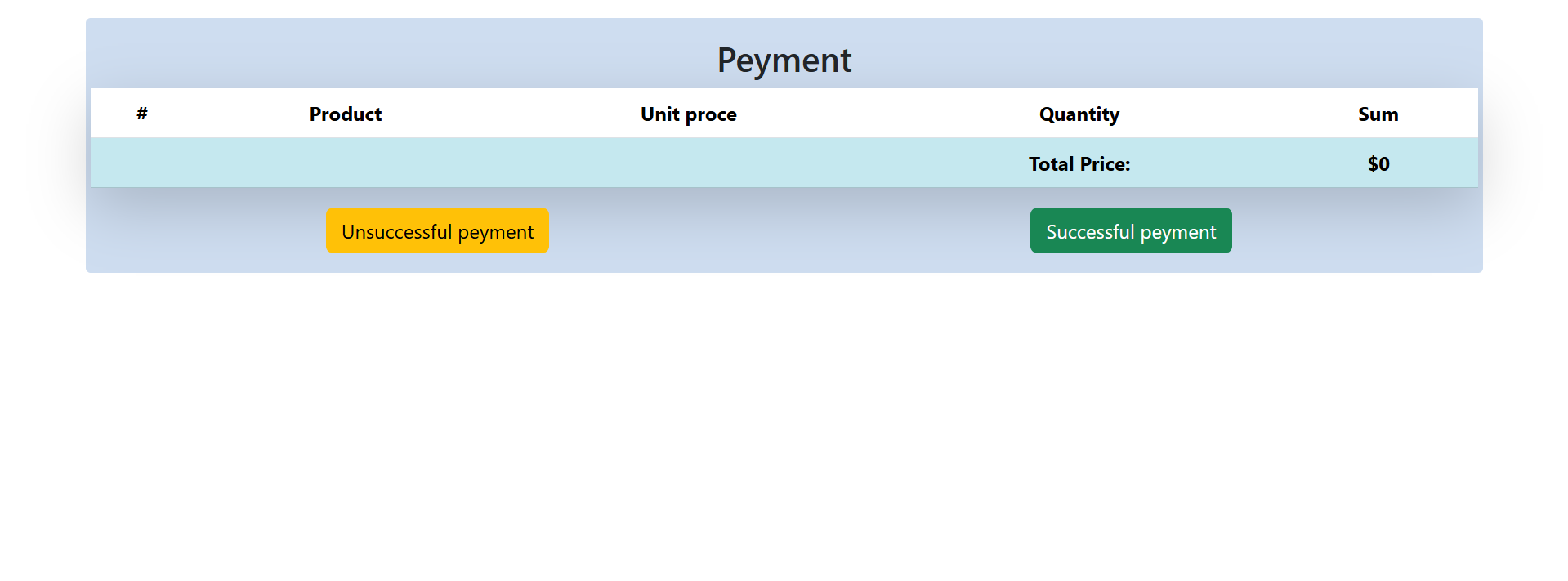The width and height of the screenshot is (1568, 581).
Task: Click the empty total-row cell below #
Action: tap(142, 164)
